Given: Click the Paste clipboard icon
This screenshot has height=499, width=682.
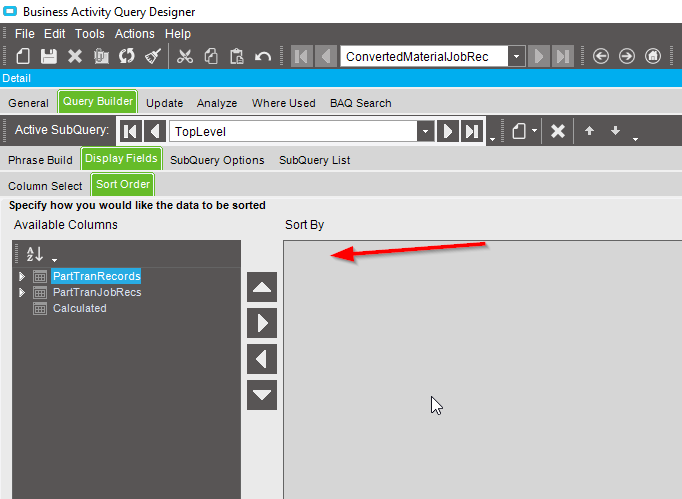Looking at the screenshot, I should (237, 56).
